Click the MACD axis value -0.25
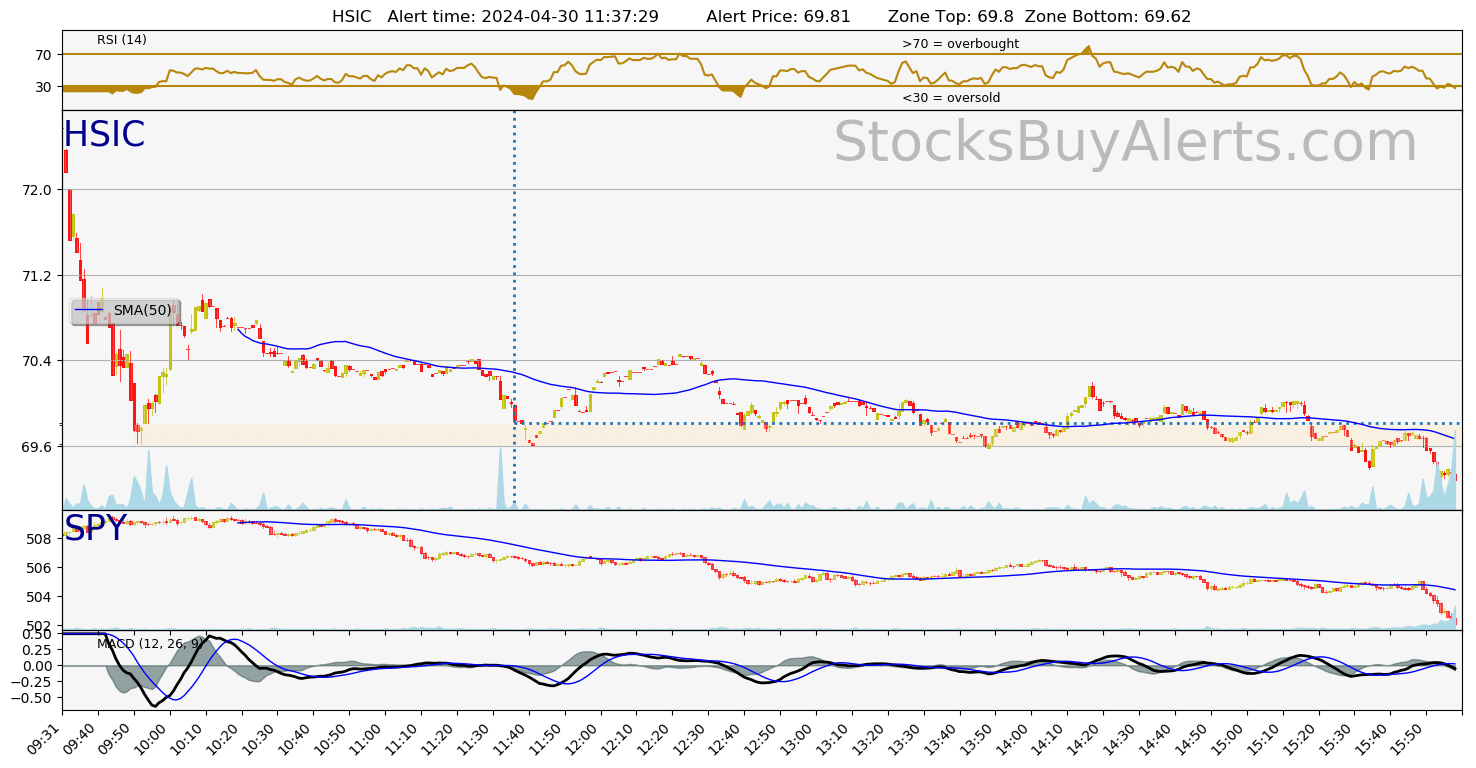The width and height of the screenshot is (1476, 768). 32,682
